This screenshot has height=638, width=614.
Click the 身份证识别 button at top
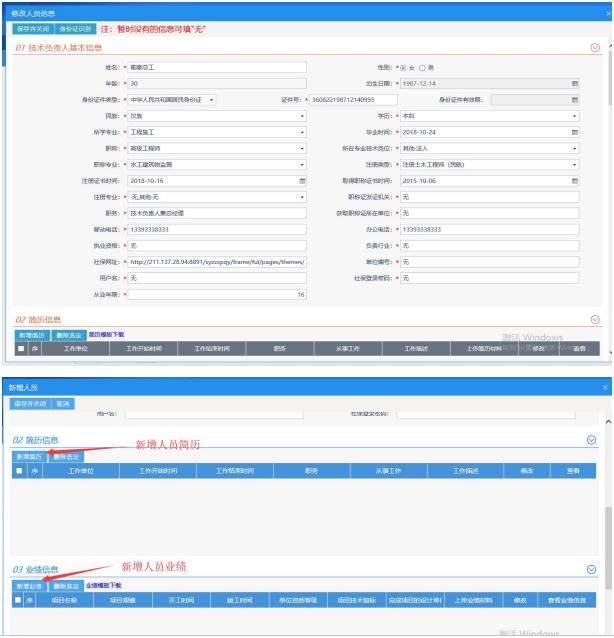coord(76,29)
